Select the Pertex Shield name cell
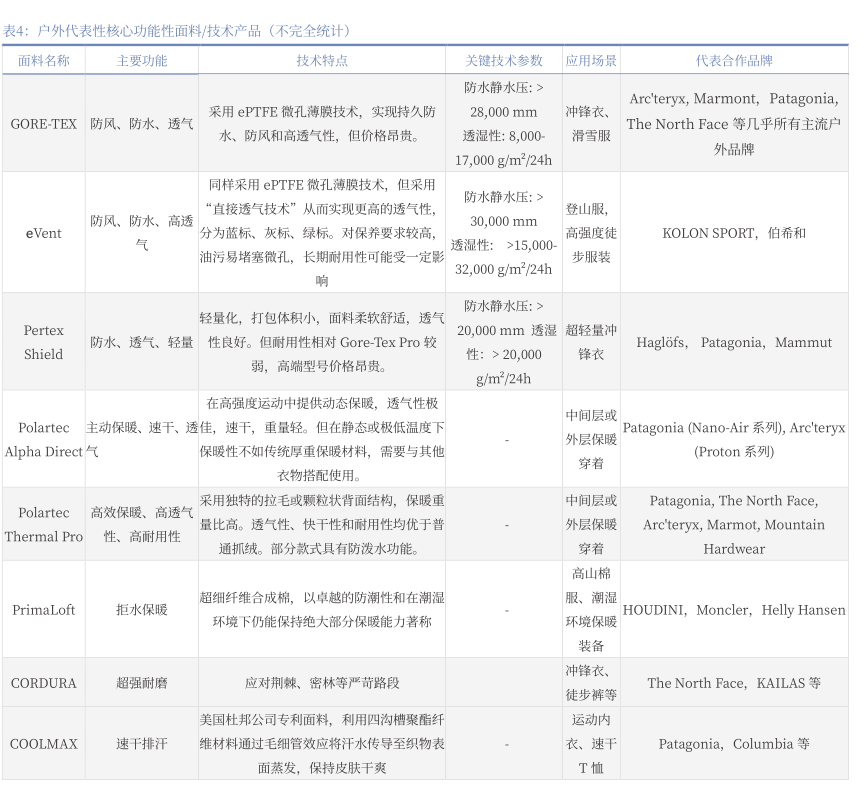The height and width of the screenshot is (806, 864). click(44, 342)
